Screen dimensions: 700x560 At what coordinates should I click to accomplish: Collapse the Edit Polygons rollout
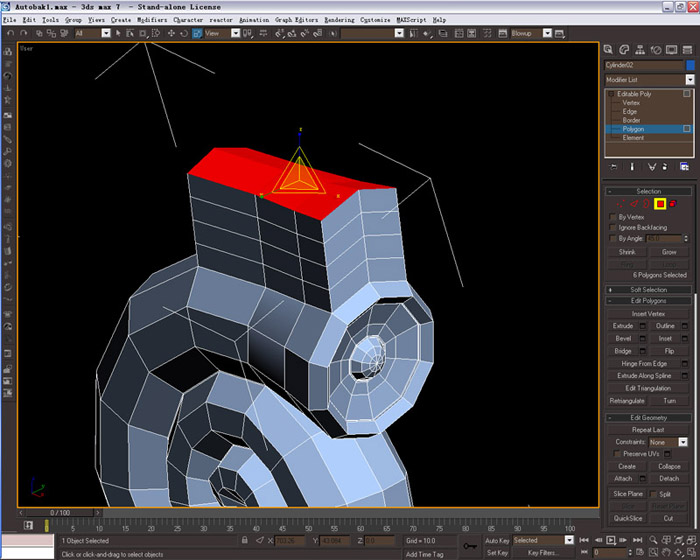649,301
